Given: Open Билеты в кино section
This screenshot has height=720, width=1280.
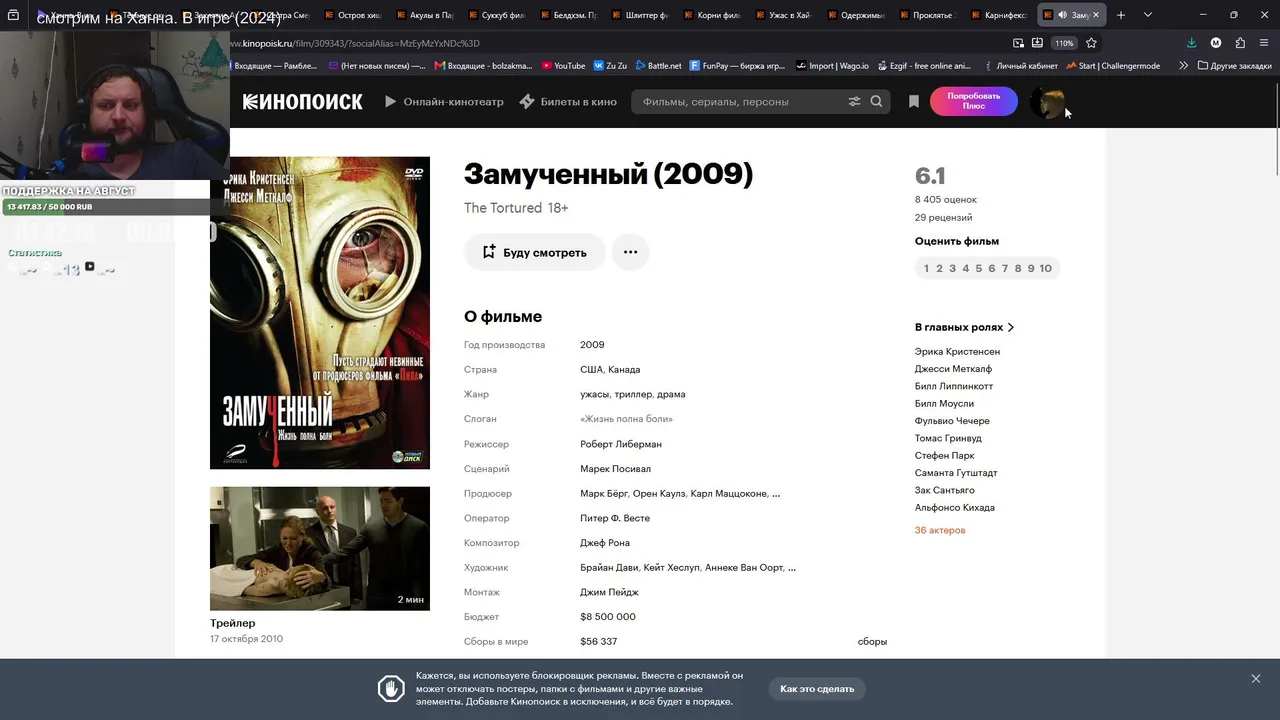Looking at the screenshot, I should (568, 102).
